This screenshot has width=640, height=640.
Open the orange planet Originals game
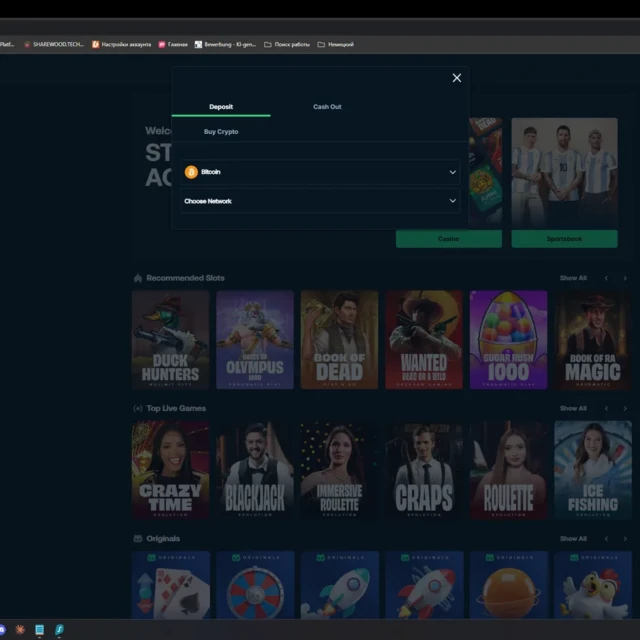(508, 585)
